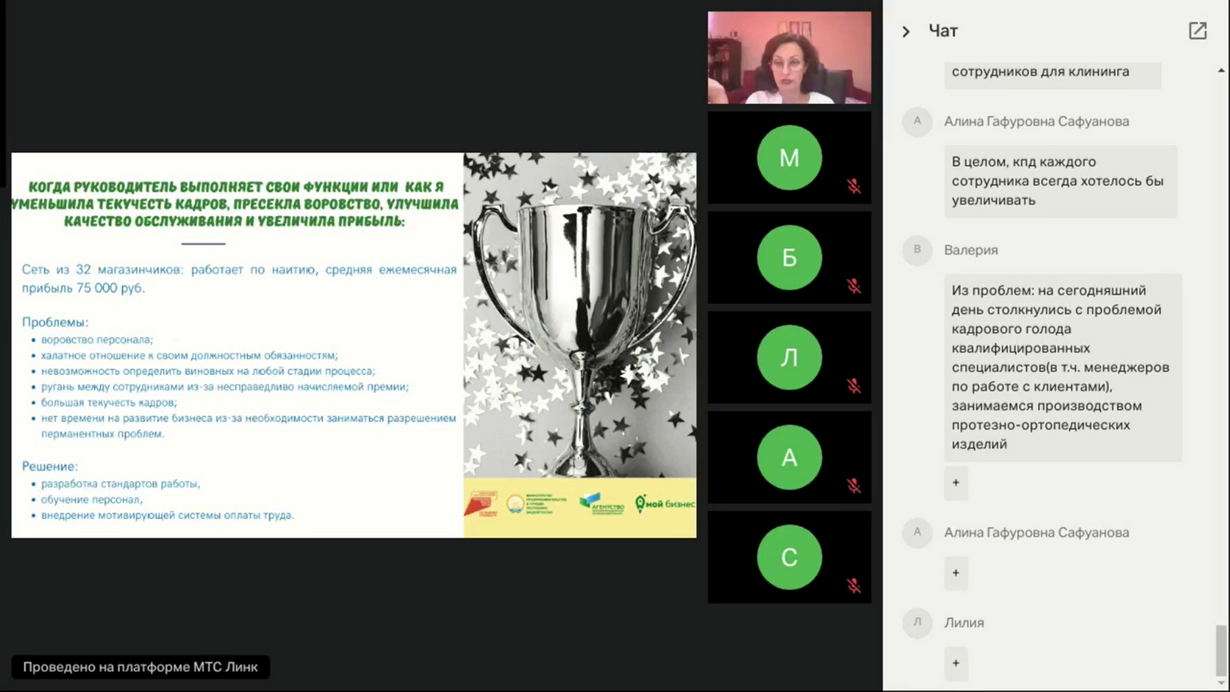Click the message 'В целом, кпд каждого сотрудника...'
Screen dimensions: 1230x692
tap(1061, 181)
